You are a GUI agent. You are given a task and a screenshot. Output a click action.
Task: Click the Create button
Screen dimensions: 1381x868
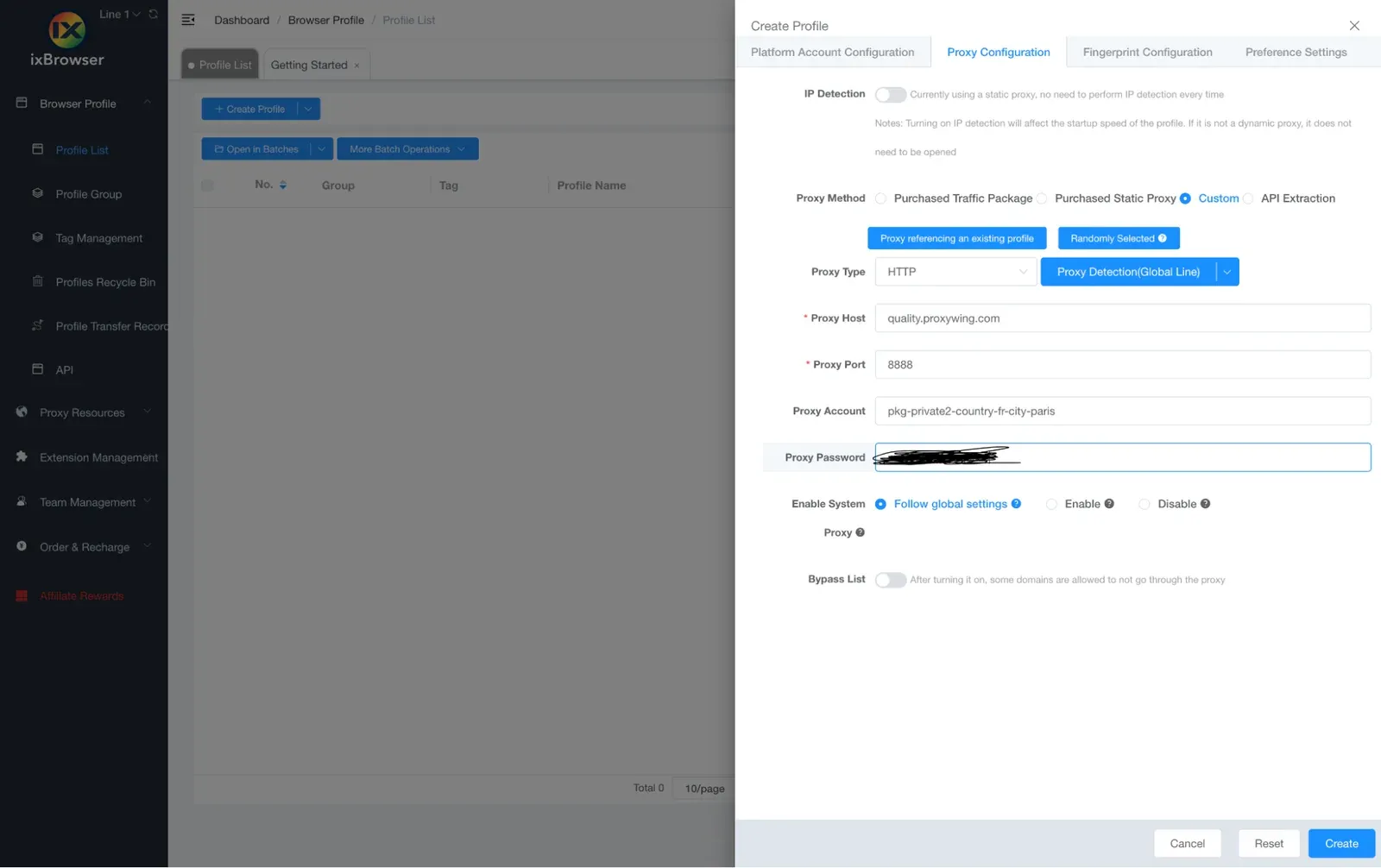point(1341,843)
